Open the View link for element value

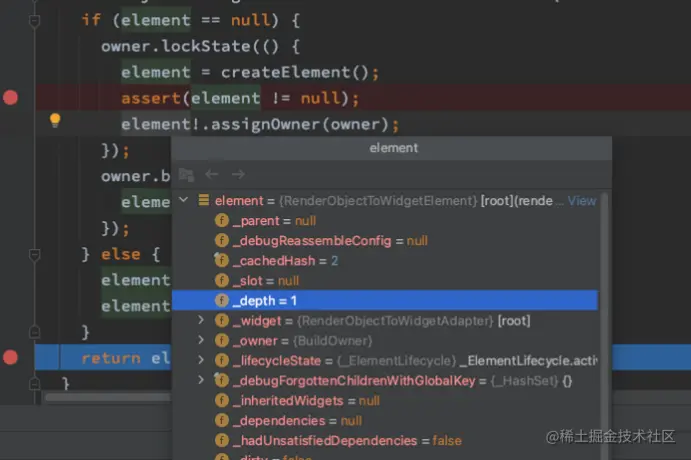click(x=582, y=201)
